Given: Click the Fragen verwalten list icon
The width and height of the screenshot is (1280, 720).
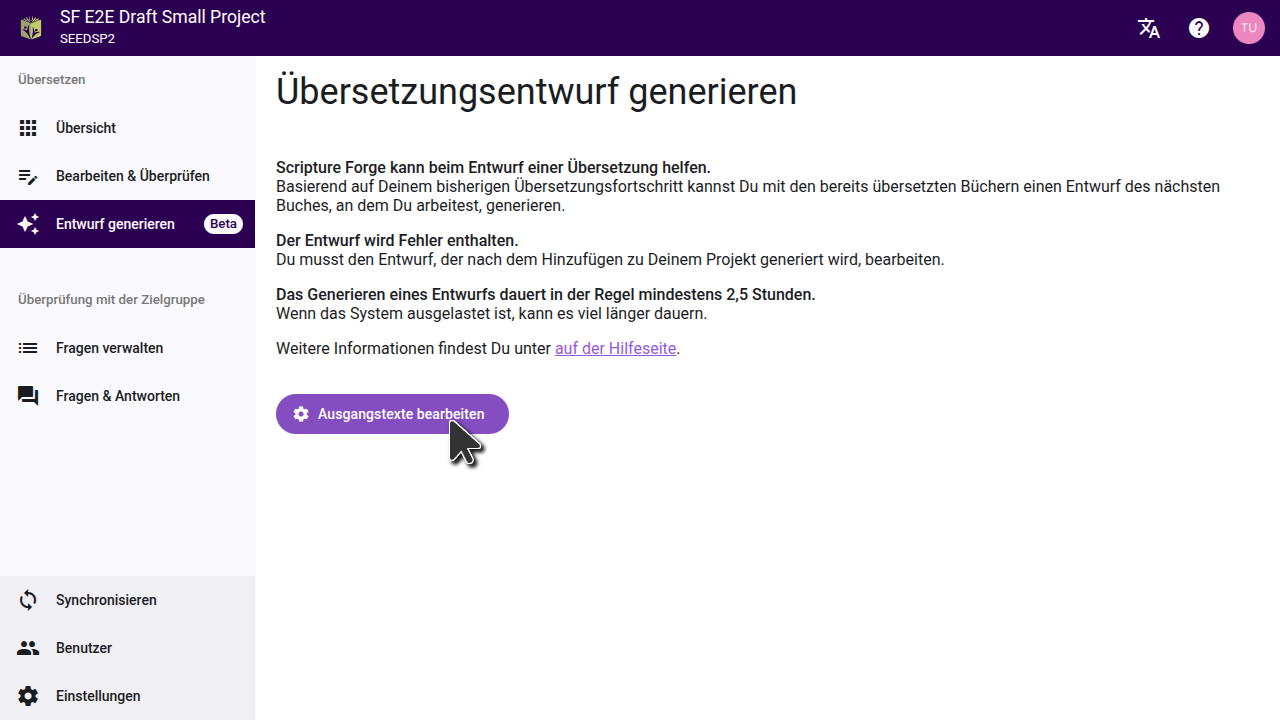Looking at the screenshot, I should (28, 348).
